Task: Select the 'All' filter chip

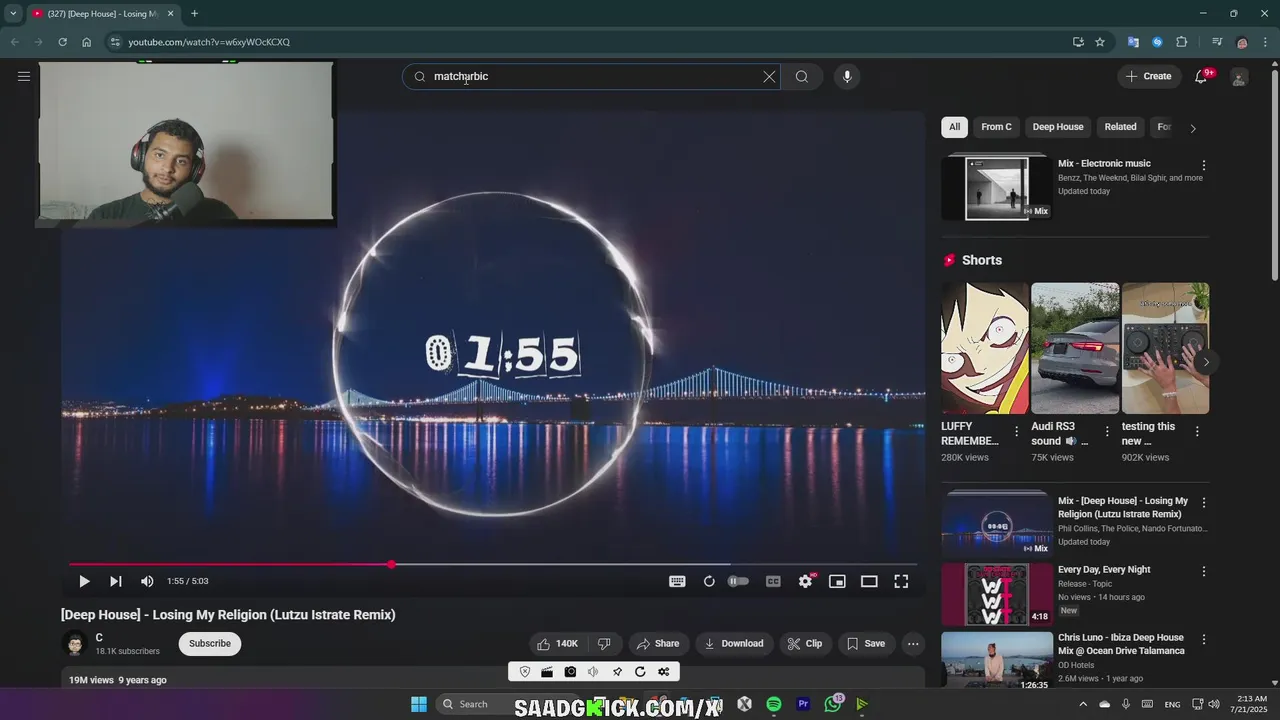Action: (x=954, y=127)
